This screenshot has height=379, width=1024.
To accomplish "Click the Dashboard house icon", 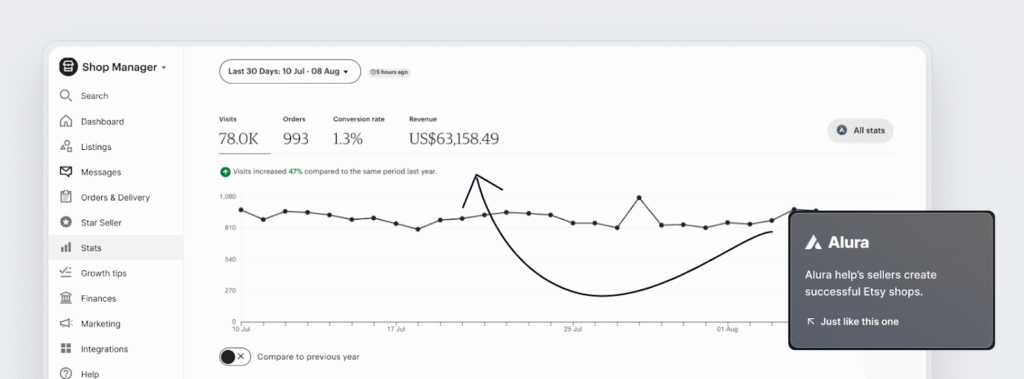I will 66,121.
